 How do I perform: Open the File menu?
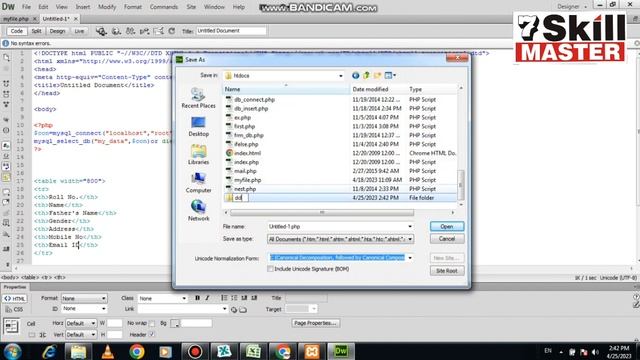(x=26, y=7)
